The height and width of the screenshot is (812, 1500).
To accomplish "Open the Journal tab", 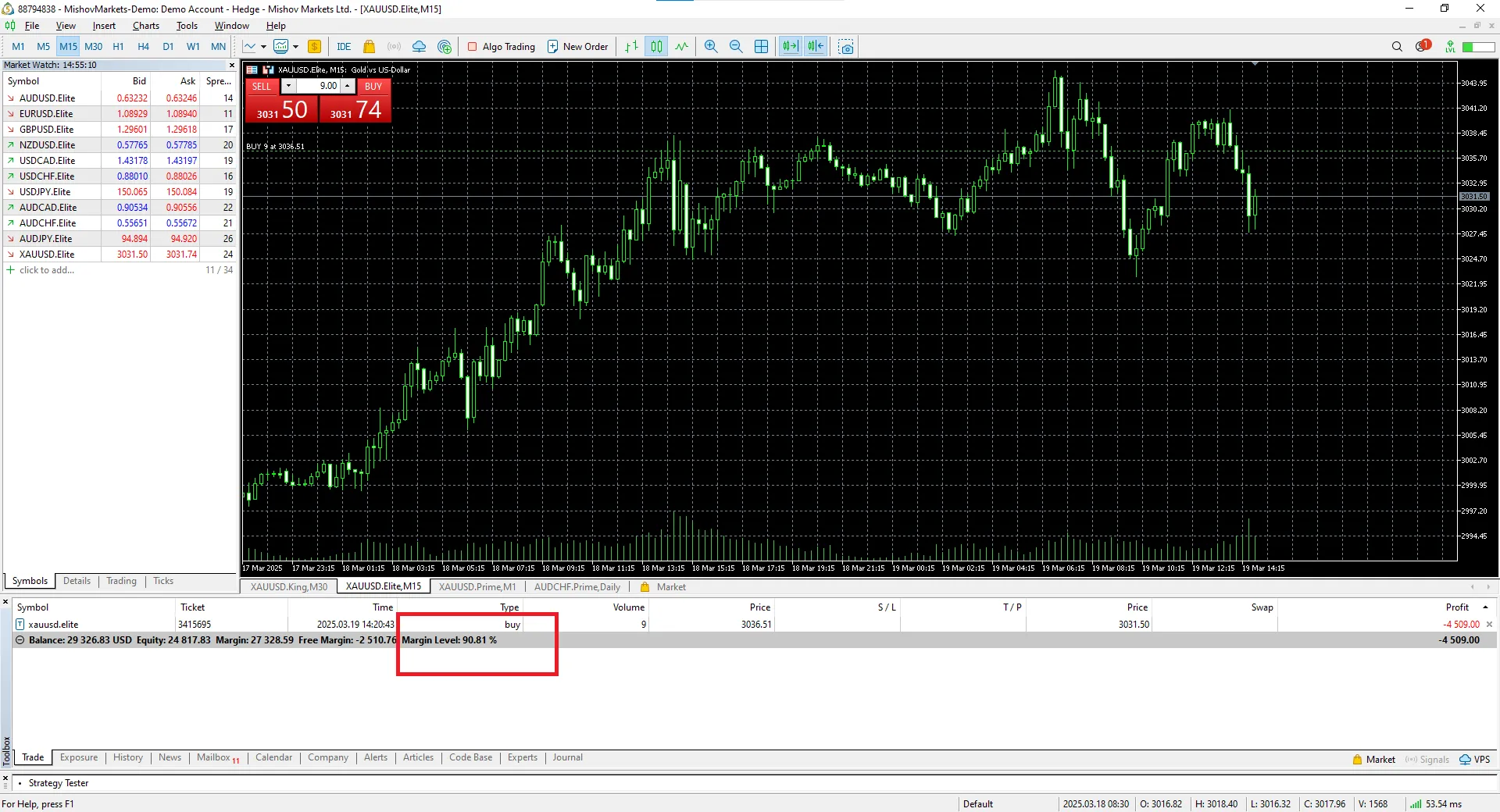I will [567, 757].
